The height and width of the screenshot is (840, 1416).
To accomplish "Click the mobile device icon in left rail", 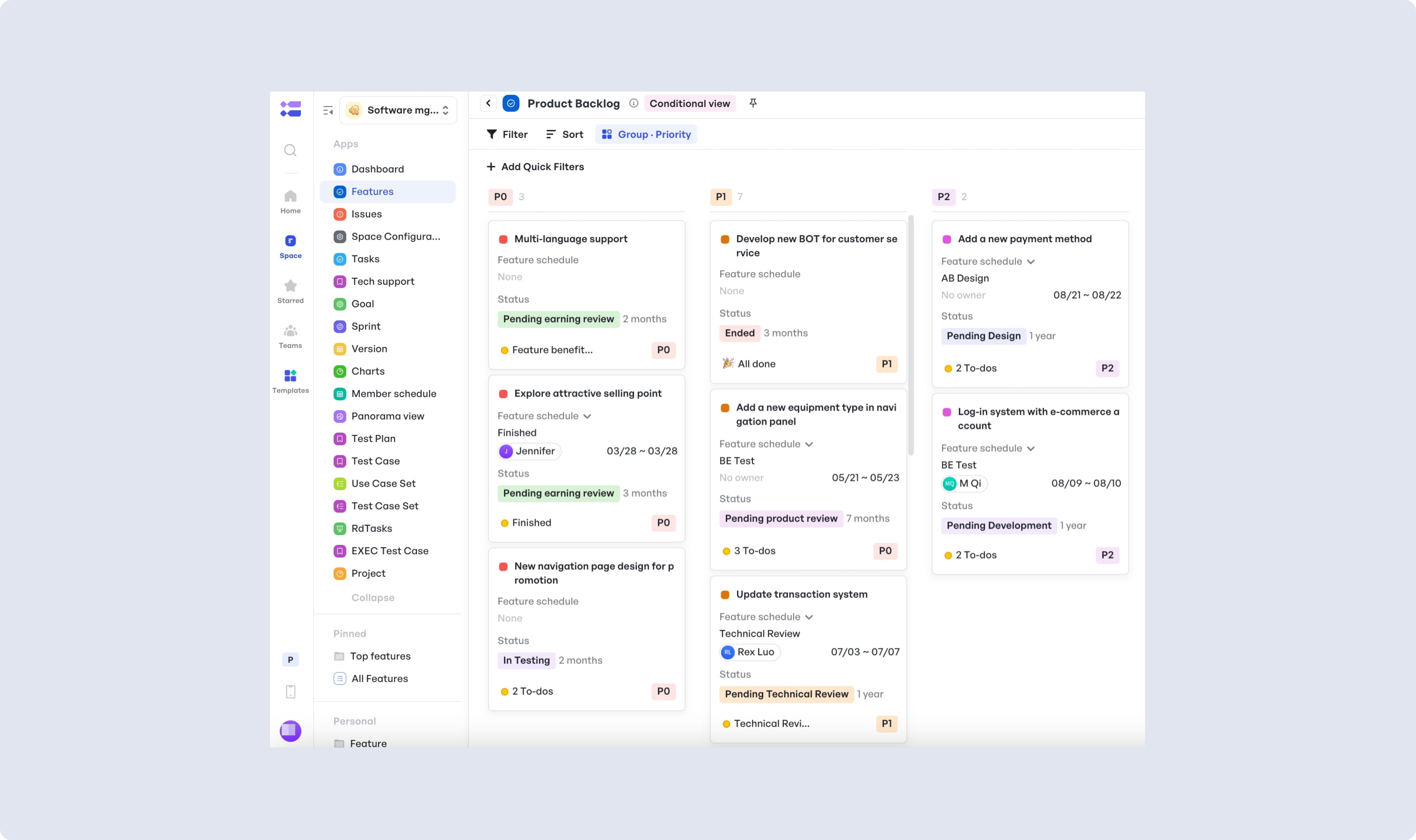I will coord(290,692).
